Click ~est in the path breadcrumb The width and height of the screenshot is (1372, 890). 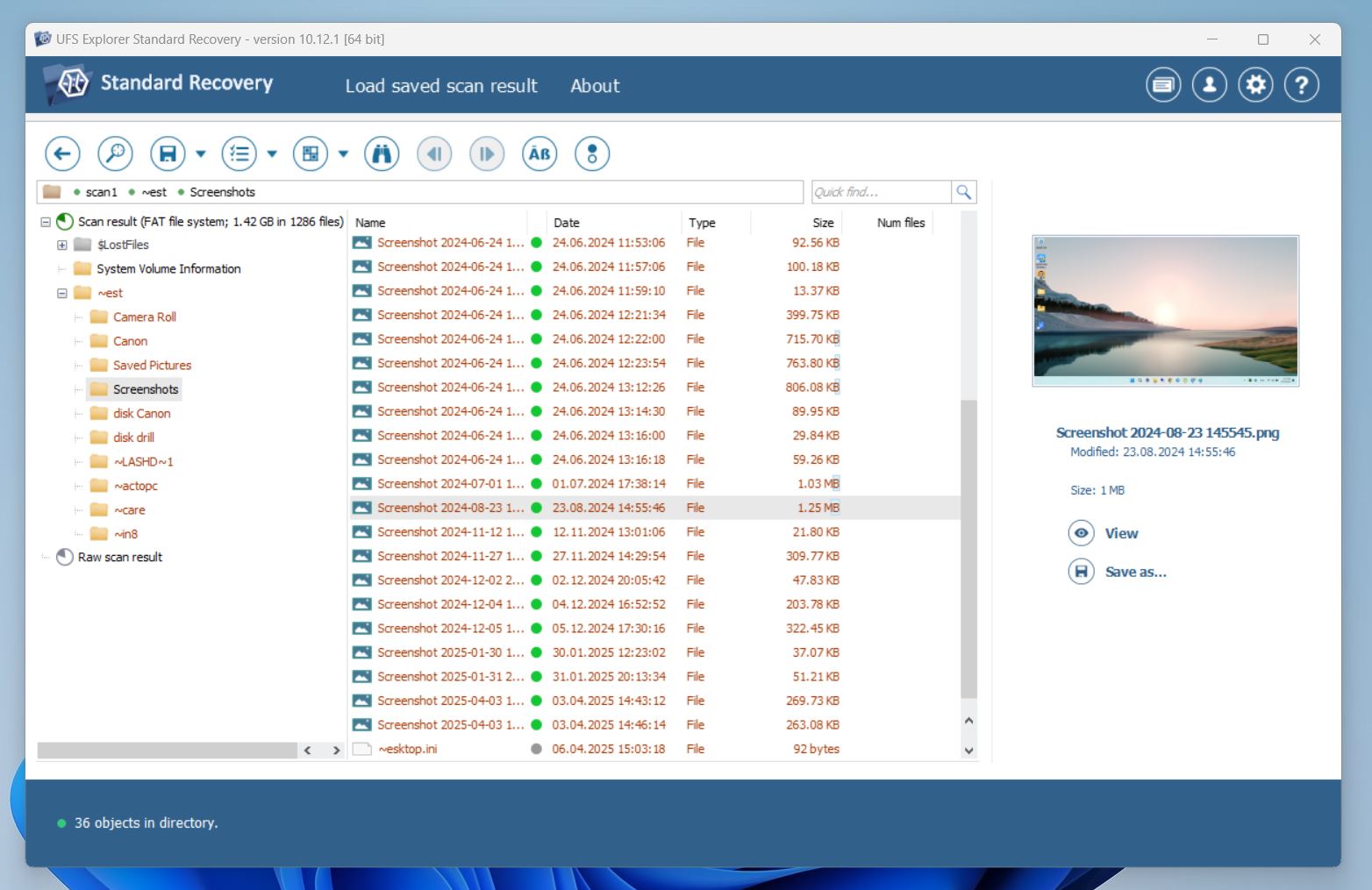(x=154, y=192)
